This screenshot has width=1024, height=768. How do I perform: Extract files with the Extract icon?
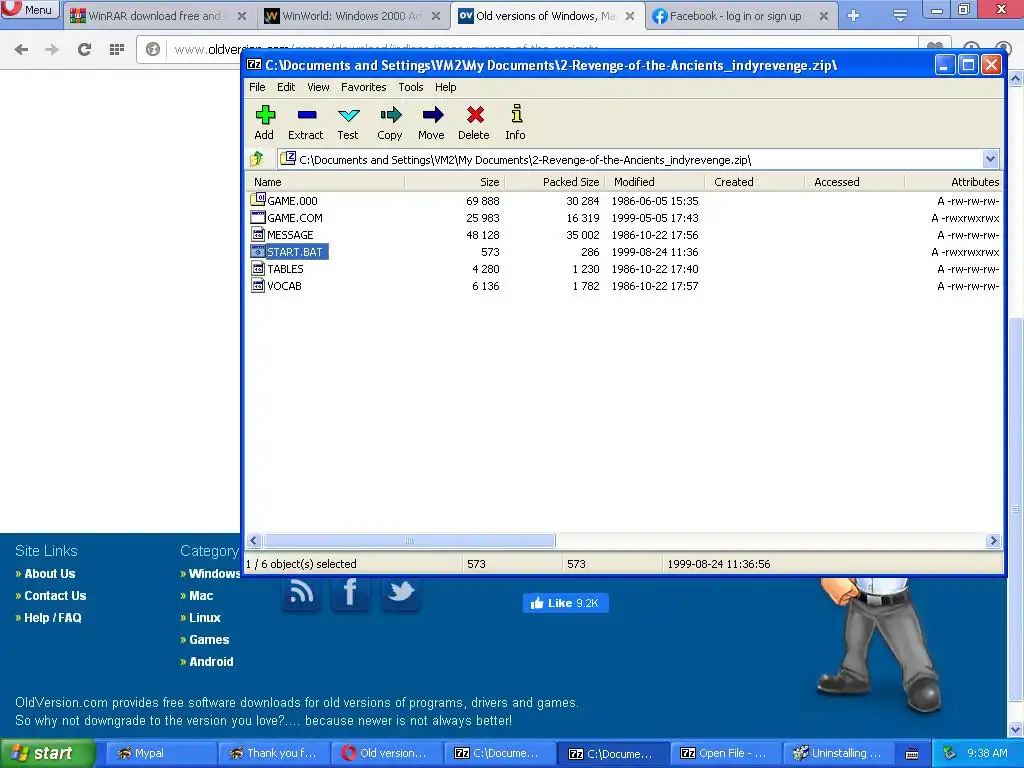(306, 116)
